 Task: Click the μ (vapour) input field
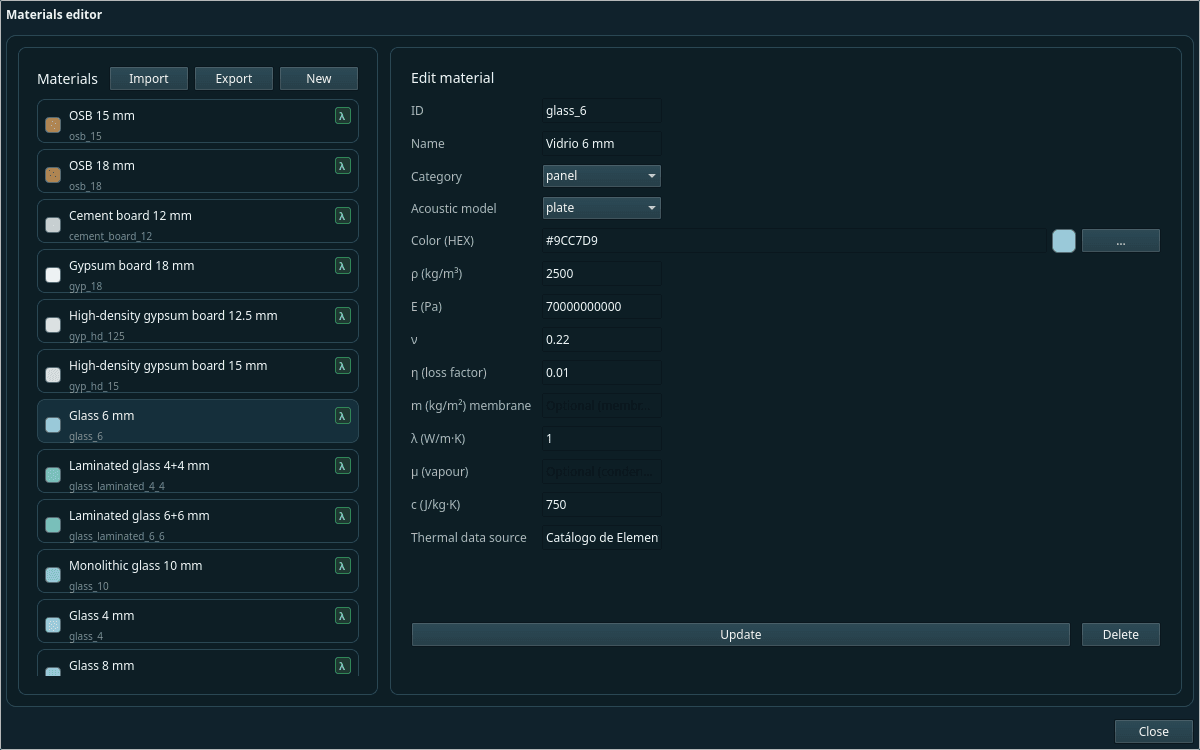click(601, 472)
